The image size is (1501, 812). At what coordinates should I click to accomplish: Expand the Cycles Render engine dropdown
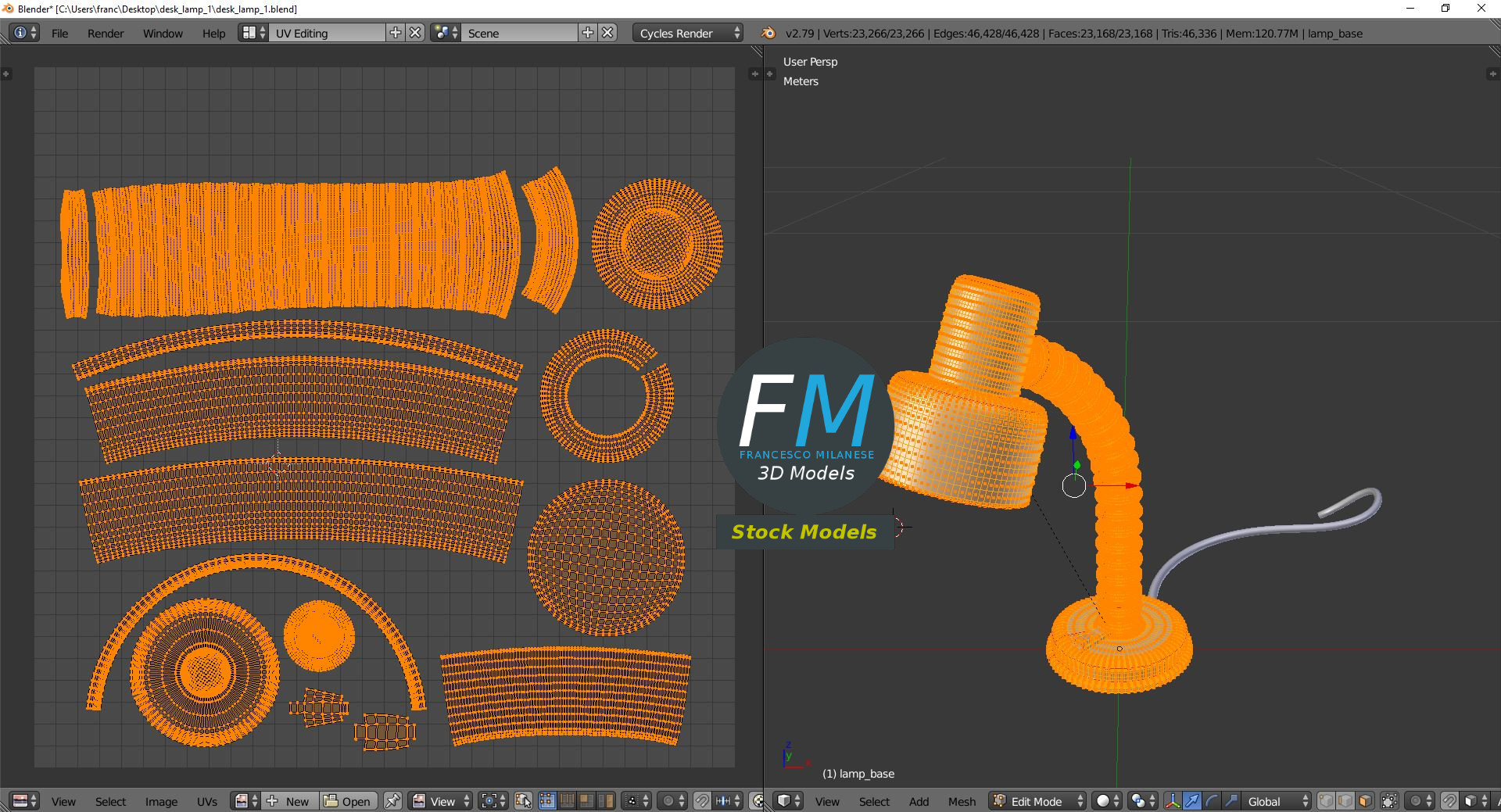coord(686,33)
